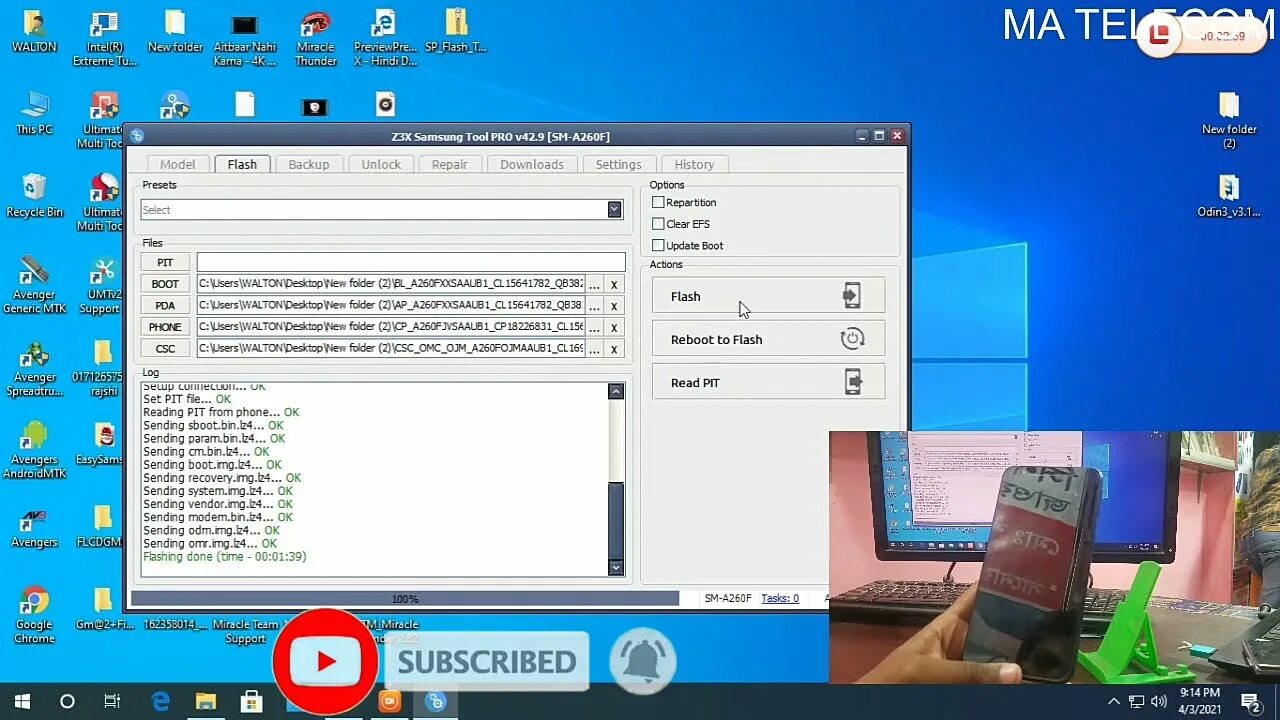Show hidden system tray icons
The width and height of the screenshot is (1280, 720).
1113,701
